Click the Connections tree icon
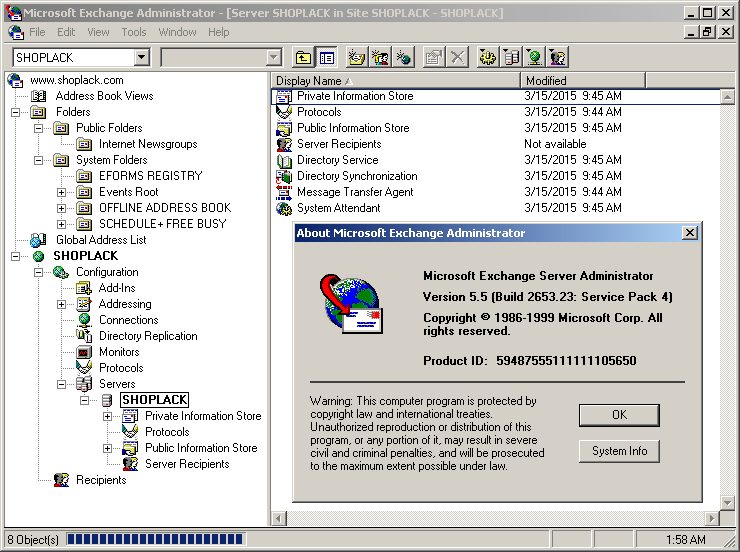740x552 pixels. [x=84, y=320]
